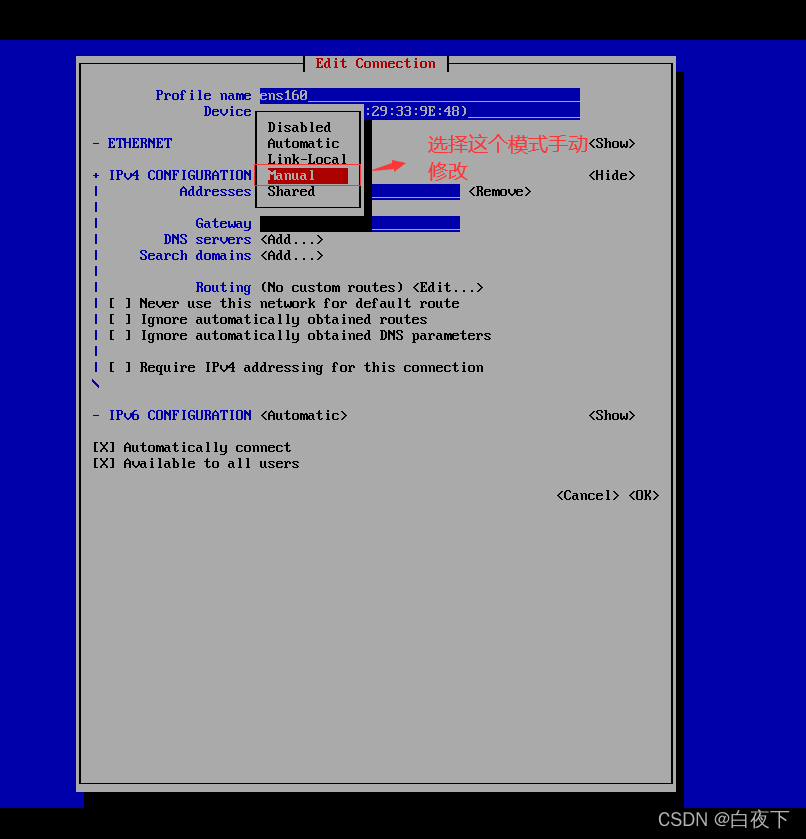Toggle Ignore automatically obtained DNS parameters
This screenshot has height=839, width=806.
tap(300, 335)
